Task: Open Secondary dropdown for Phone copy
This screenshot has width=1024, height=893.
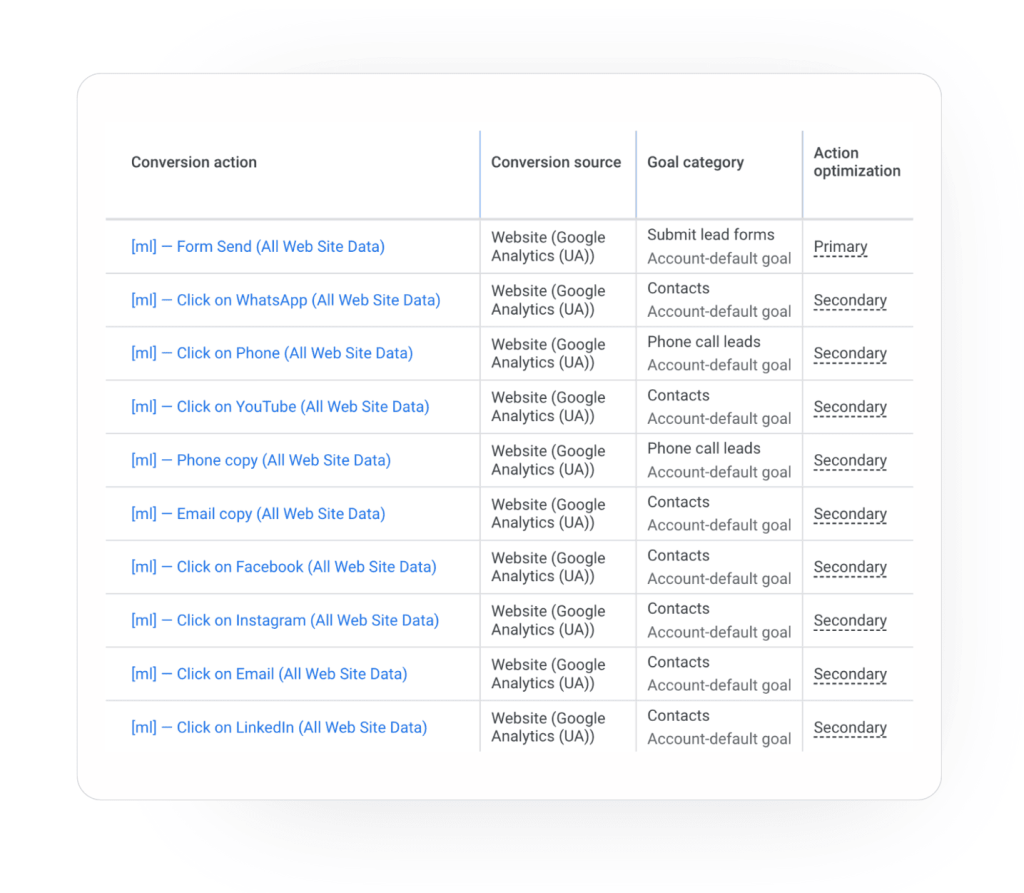Action: coord(849,460)
